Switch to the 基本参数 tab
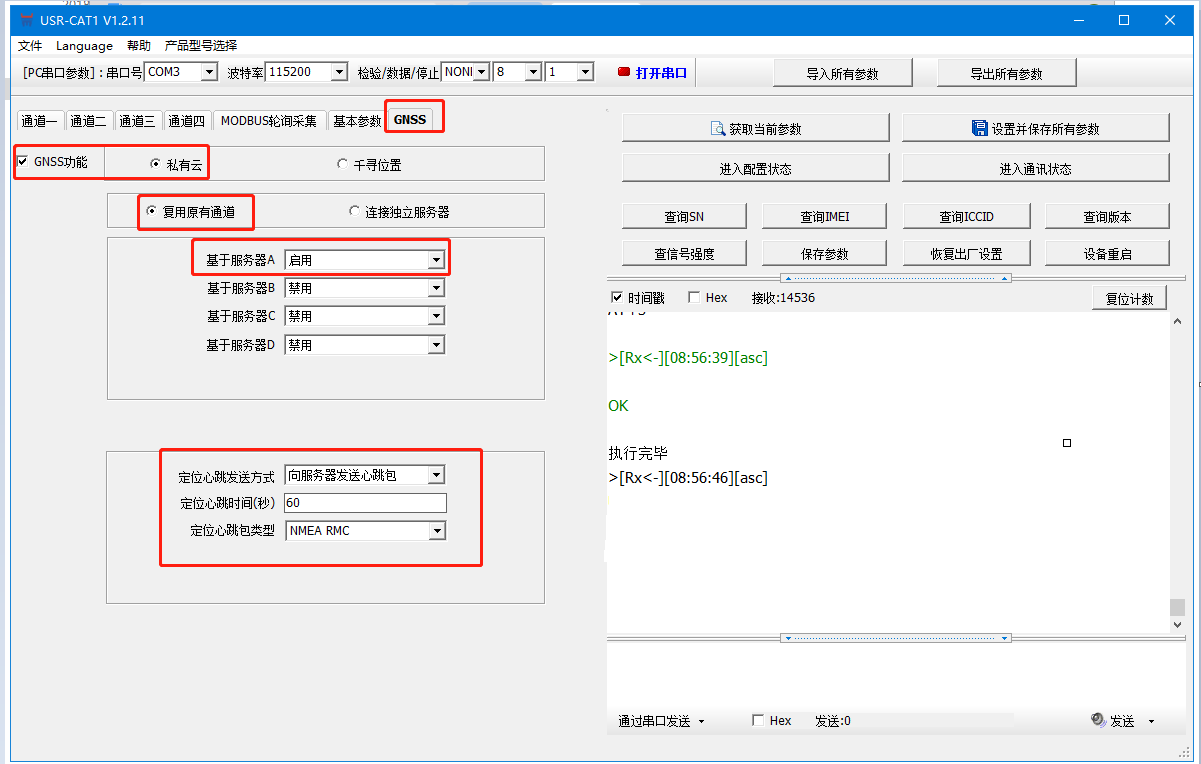The width and height of the screenshot is (1201, 764). 357,121
